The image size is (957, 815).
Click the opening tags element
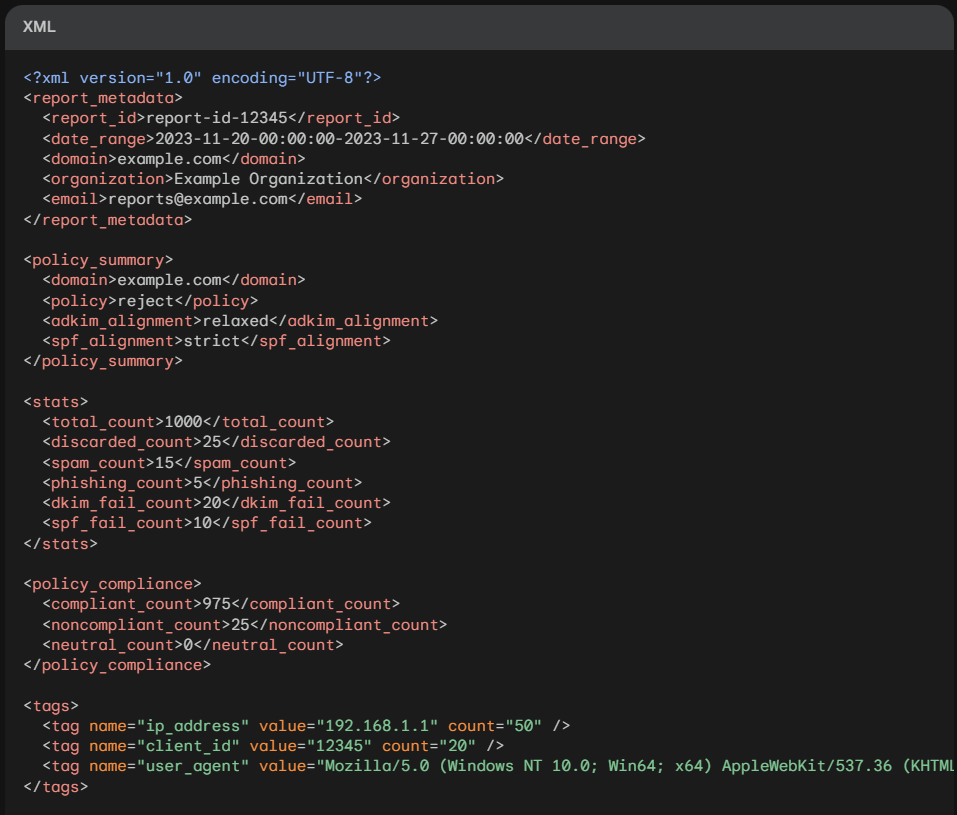(x=51, y=706)
